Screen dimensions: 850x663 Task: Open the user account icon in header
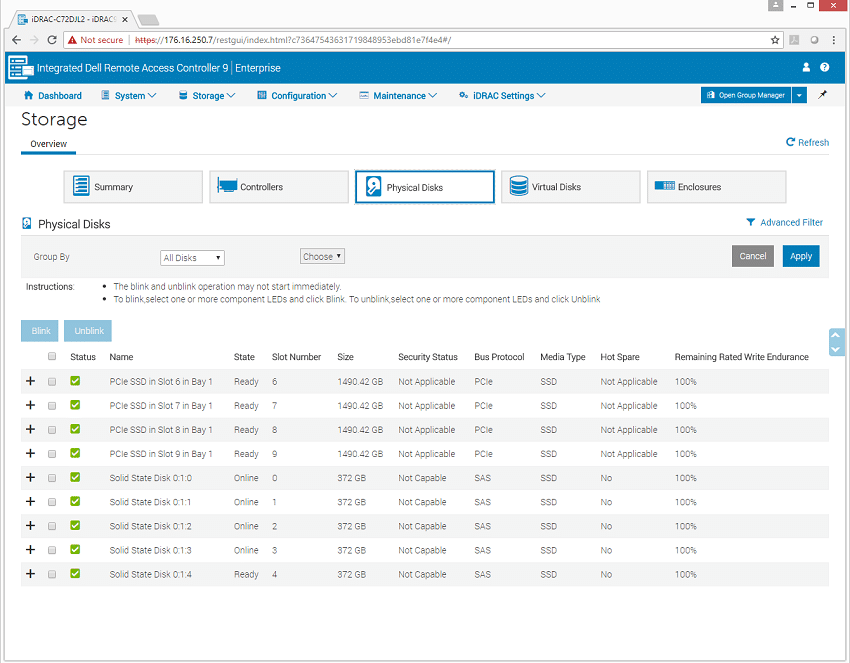click(806, 67)
